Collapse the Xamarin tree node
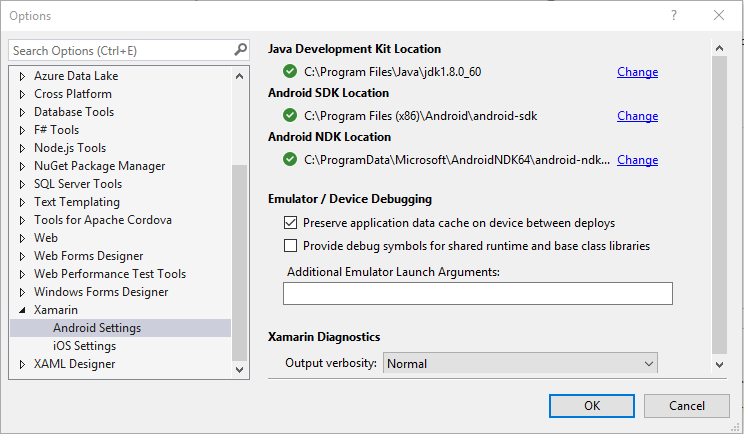The width and height of the screenshot is (744, 434). click(x=23, y=310)
